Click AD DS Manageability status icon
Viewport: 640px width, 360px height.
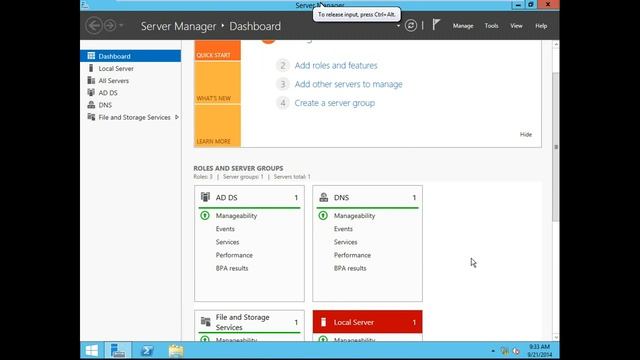[205, 216]
